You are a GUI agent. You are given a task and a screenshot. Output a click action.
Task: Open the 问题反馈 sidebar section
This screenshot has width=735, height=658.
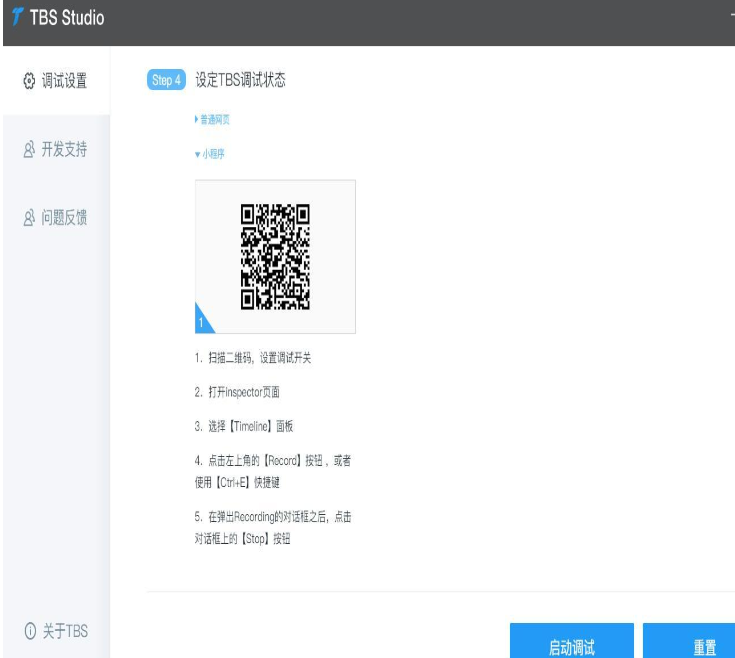coord(56,217)
